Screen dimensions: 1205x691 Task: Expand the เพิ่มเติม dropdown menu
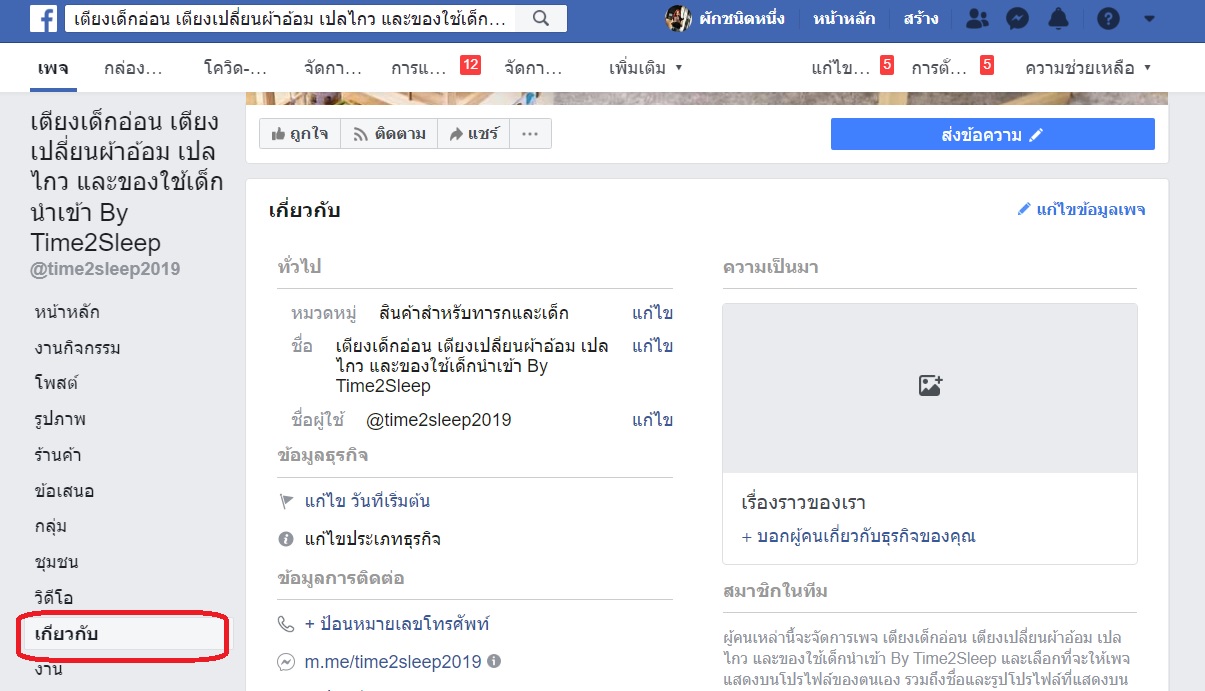point(646,68)
